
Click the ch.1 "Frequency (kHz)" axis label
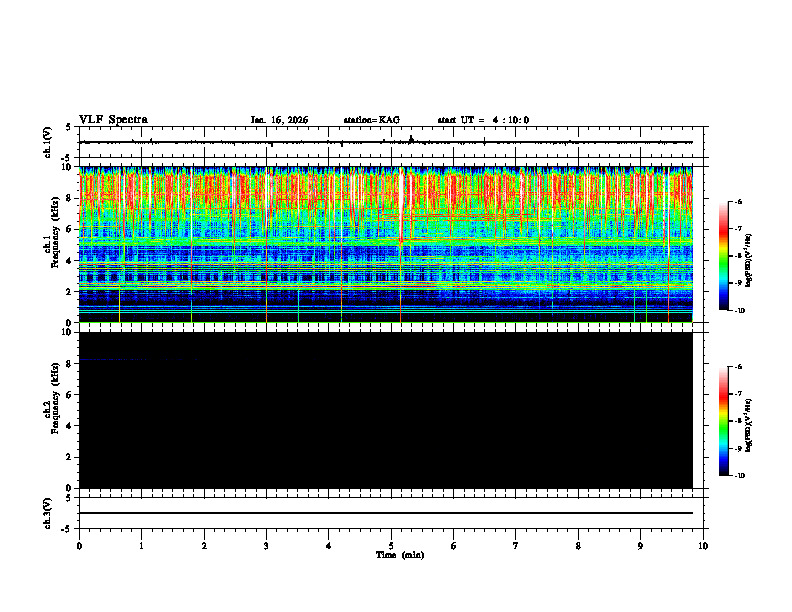[55, 233]
